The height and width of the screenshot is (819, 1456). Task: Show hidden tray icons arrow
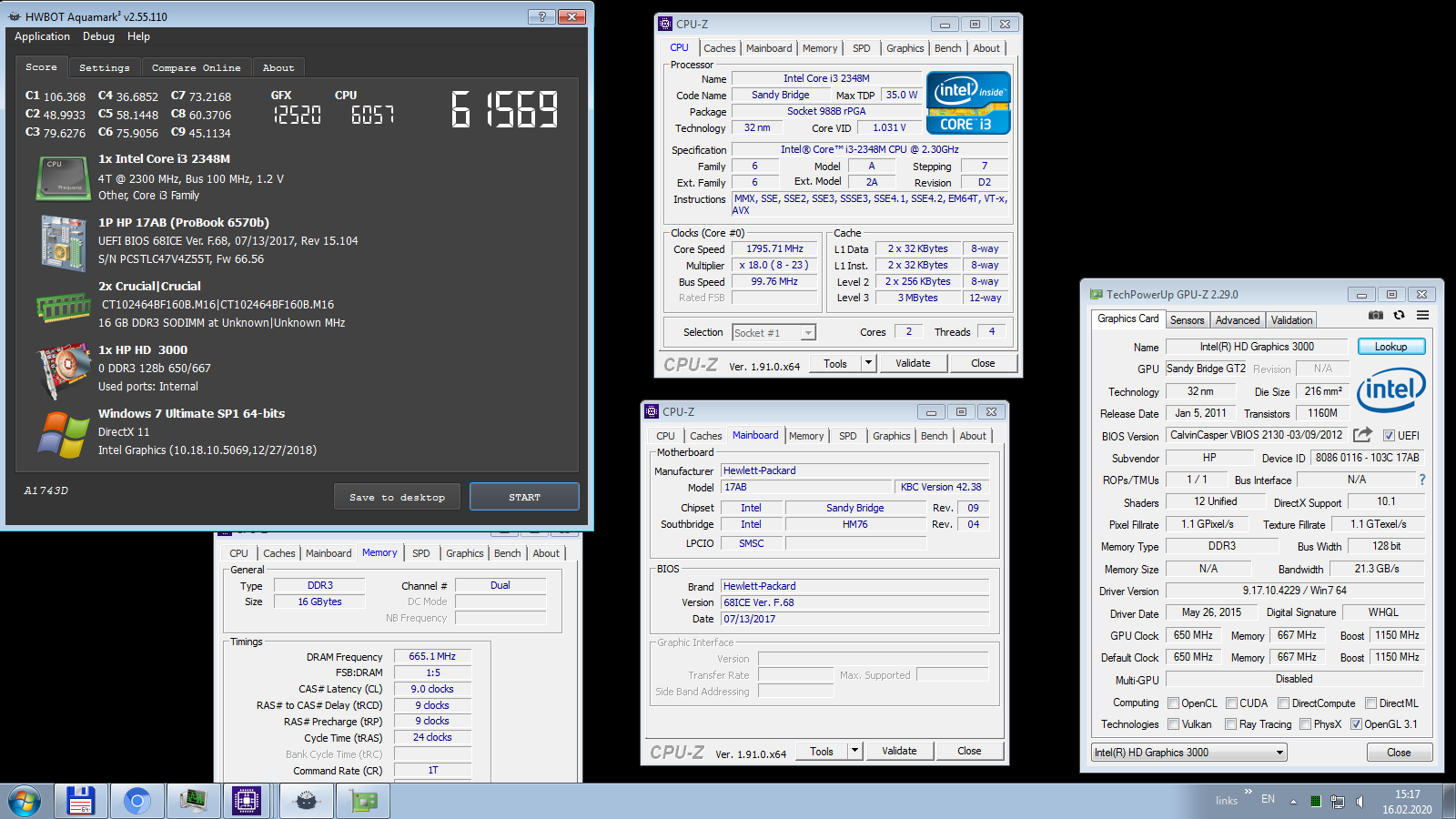(x=1293, y=802)
